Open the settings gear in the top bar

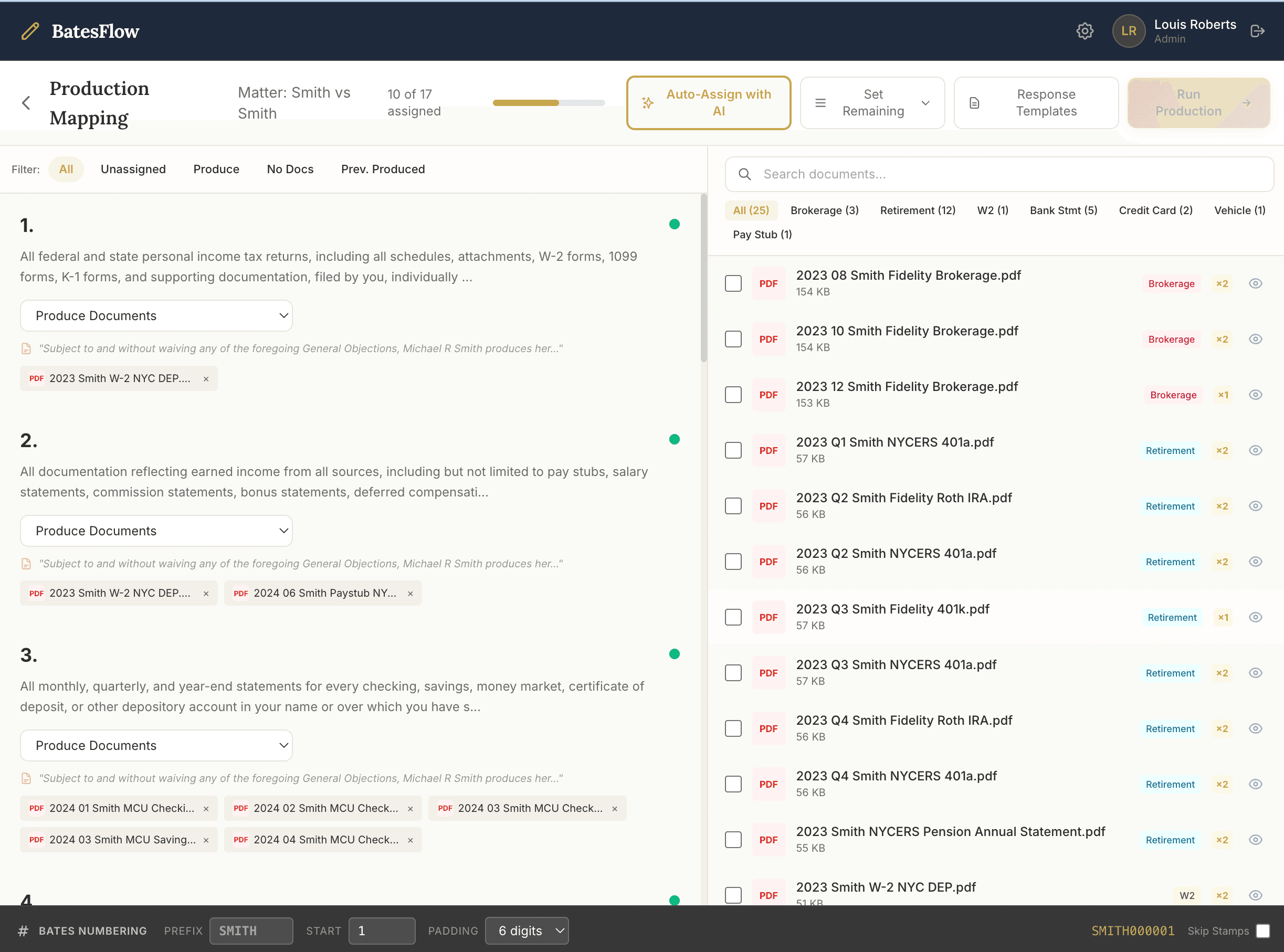pyautogui.click(x=1085, y=31)
